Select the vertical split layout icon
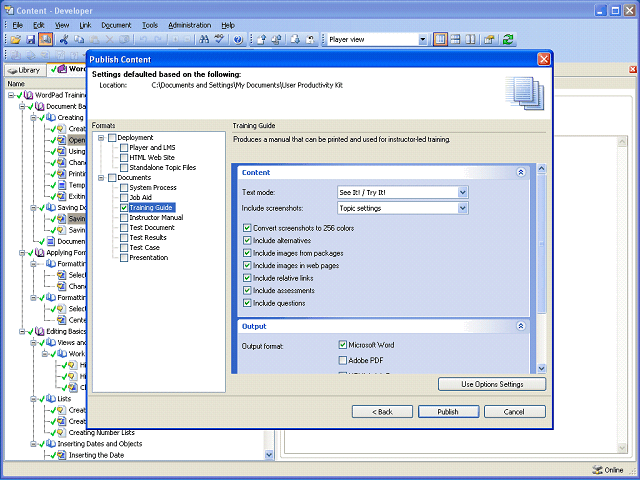Screen dimensions: 640x480 click(x=470, y=40)
